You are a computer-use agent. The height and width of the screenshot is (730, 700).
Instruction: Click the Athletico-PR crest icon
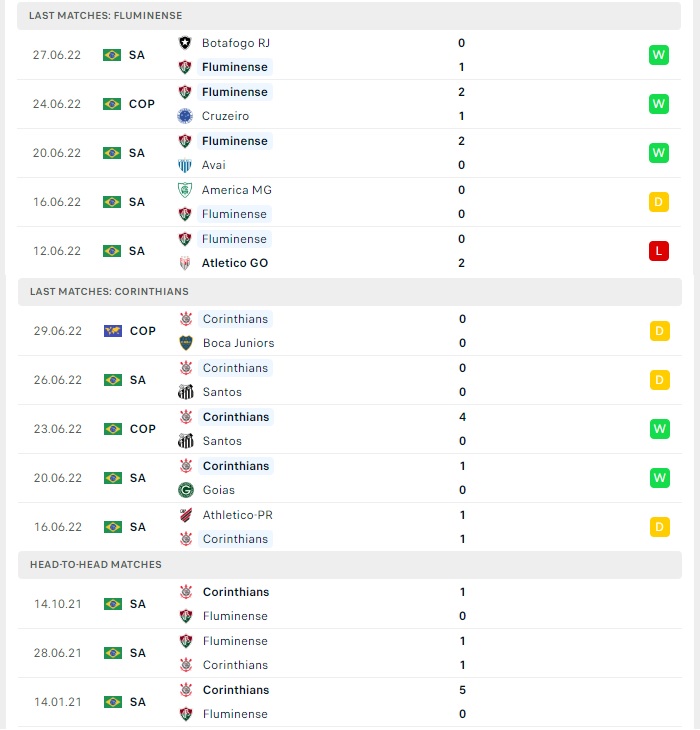[186, 515]
